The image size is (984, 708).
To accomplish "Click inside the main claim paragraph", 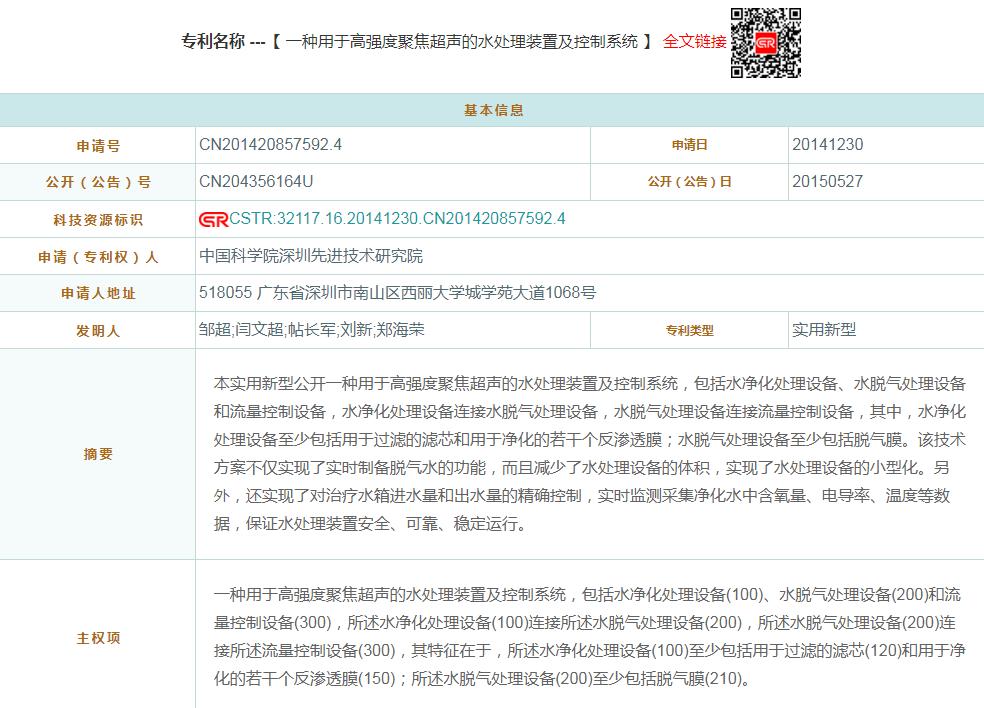I will click(589, 637).
